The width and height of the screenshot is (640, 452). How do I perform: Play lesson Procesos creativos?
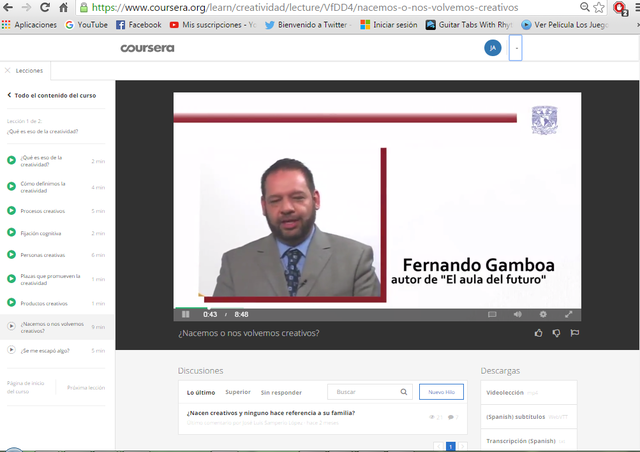coord(56,211)
